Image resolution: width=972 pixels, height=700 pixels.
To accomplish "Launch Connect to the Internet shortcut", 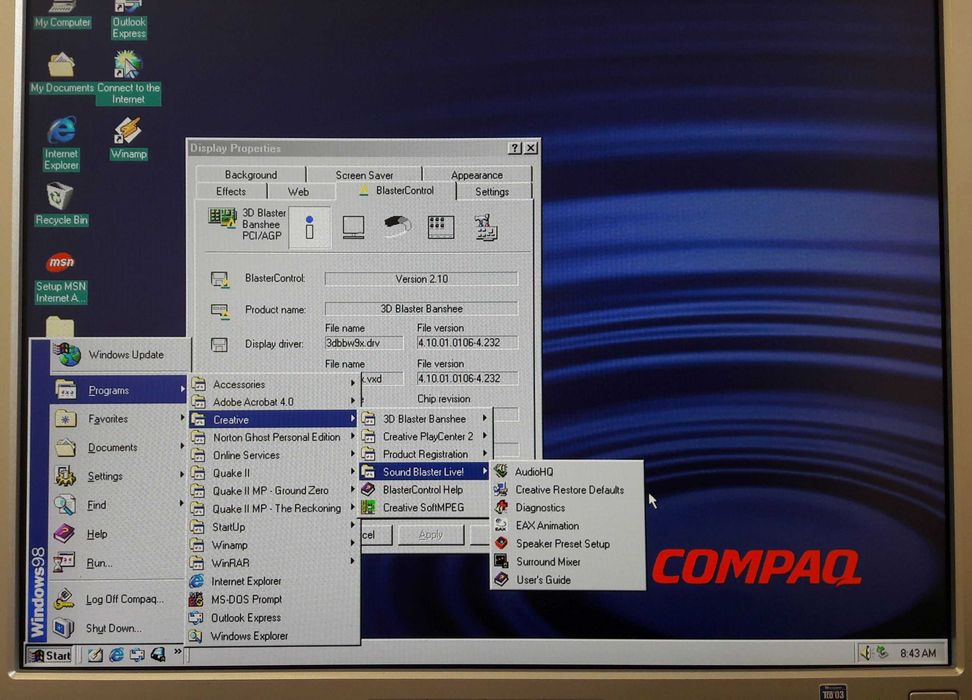I will coord(128,78).
